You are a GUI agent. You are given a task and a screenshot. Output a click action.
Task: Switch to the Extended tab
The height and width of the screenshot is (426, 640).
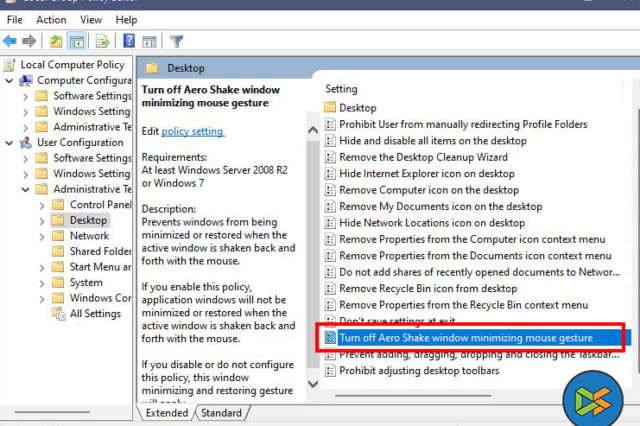pos(167,413)
